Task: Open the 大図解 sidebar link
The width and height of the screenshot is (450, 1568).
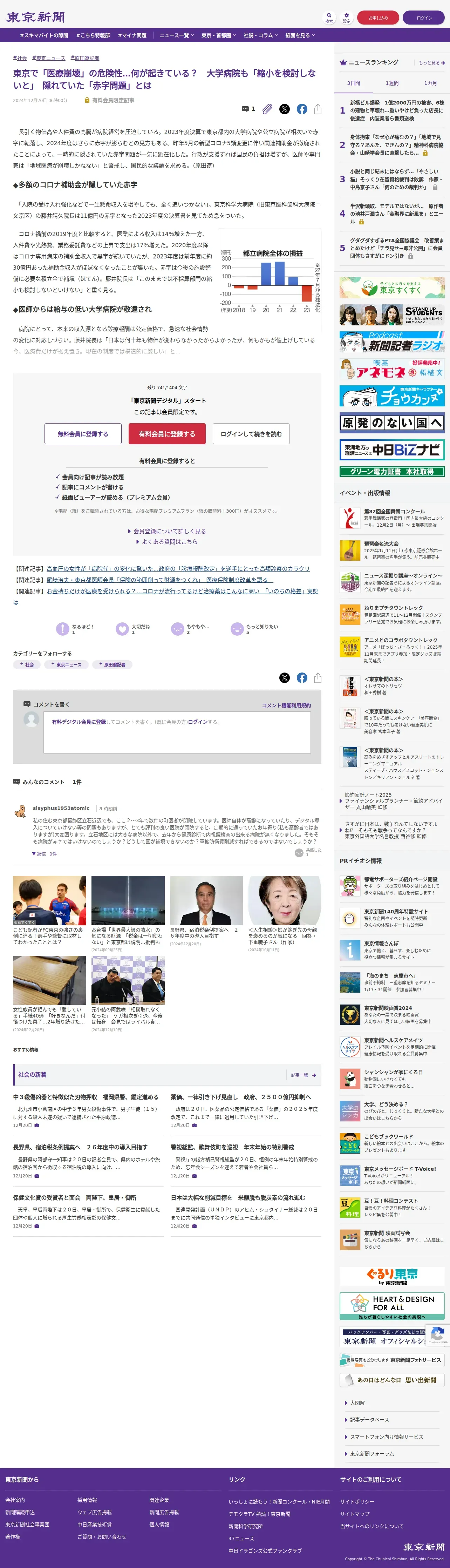Action: 357,1403
